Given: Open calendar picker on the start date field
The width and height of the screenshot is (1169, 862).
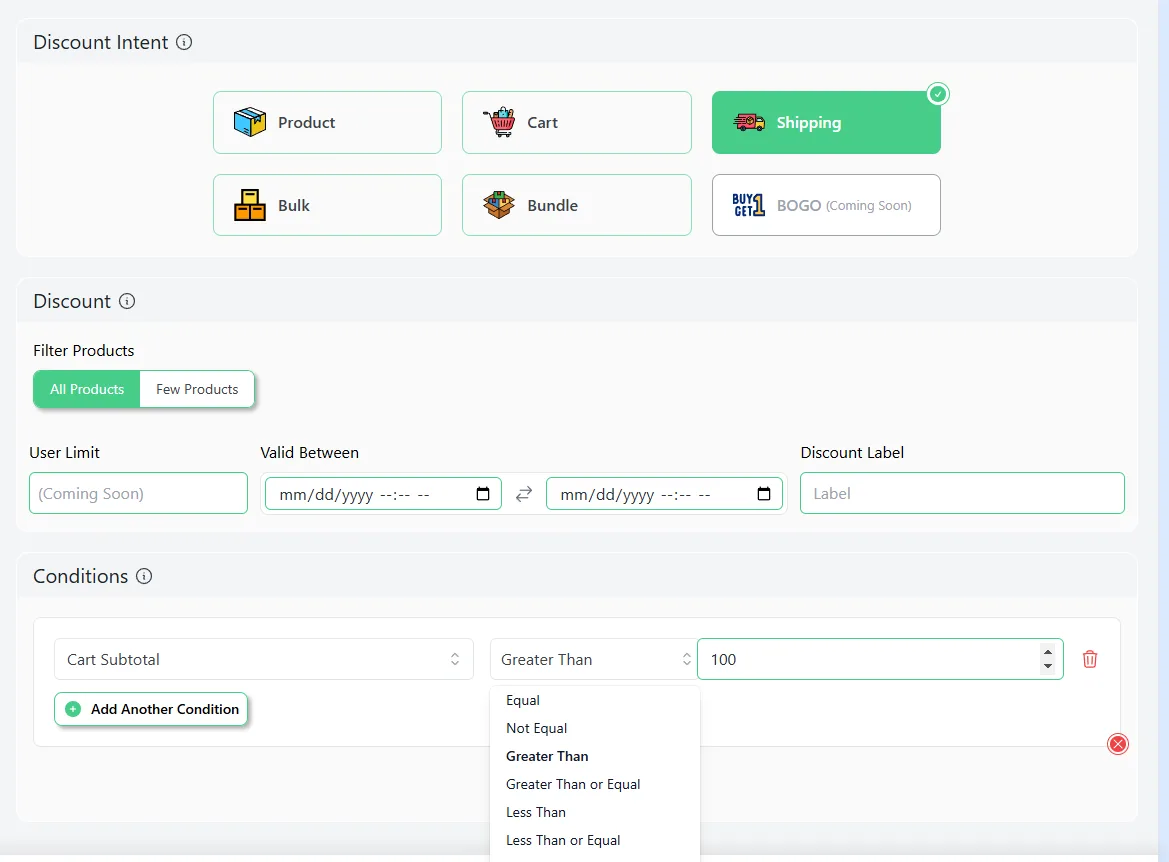Looking at the screenshot, I should click(x=483, y=494).
